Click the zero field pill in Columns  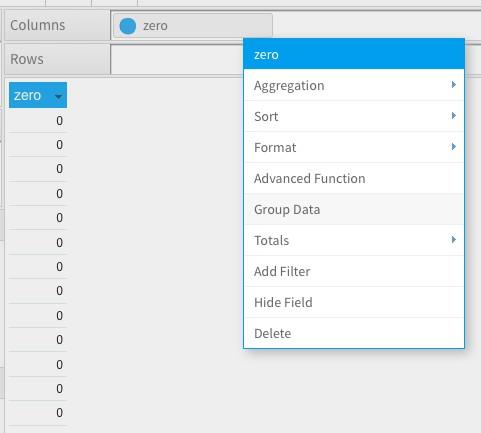[x=193, y=26]
